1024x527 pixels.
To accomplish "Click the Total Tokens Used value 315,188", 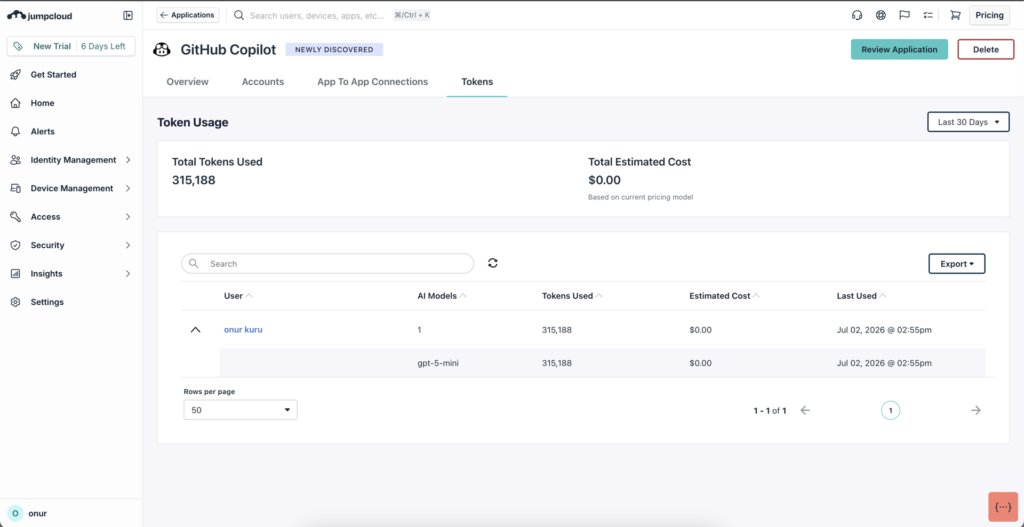I will (x=194, y=180).
